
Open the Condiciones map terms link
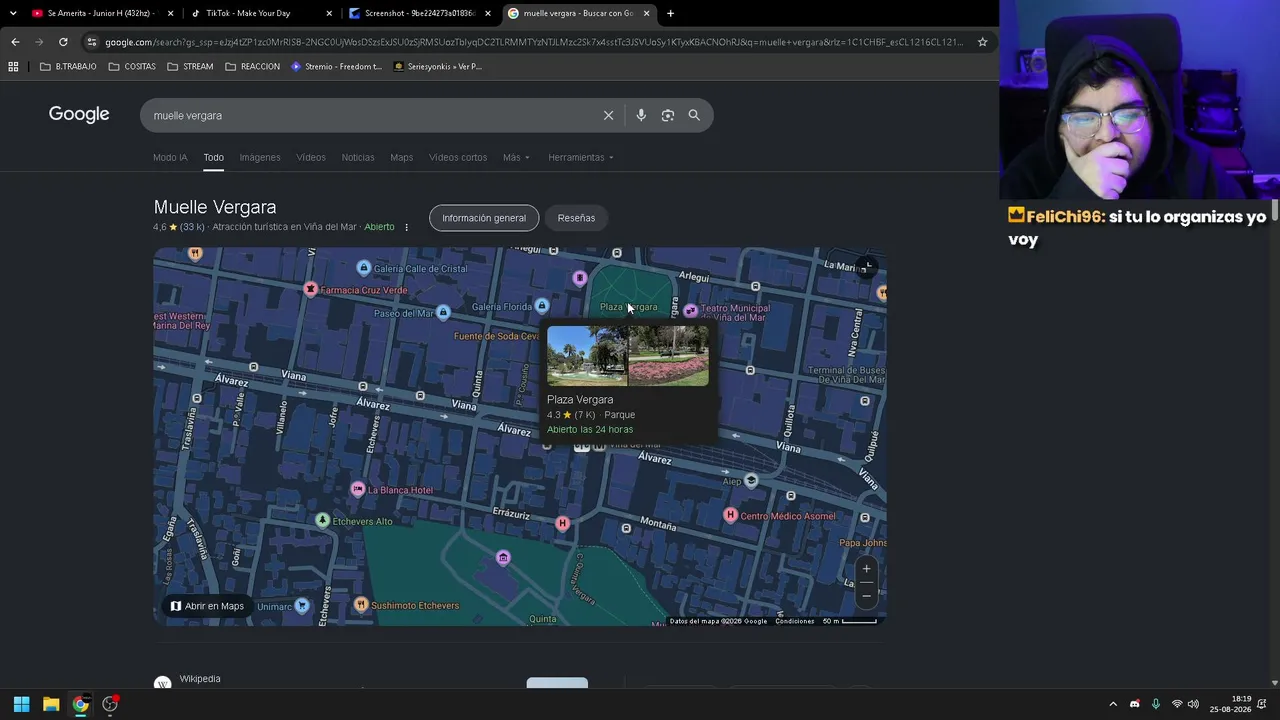[795, 621]
